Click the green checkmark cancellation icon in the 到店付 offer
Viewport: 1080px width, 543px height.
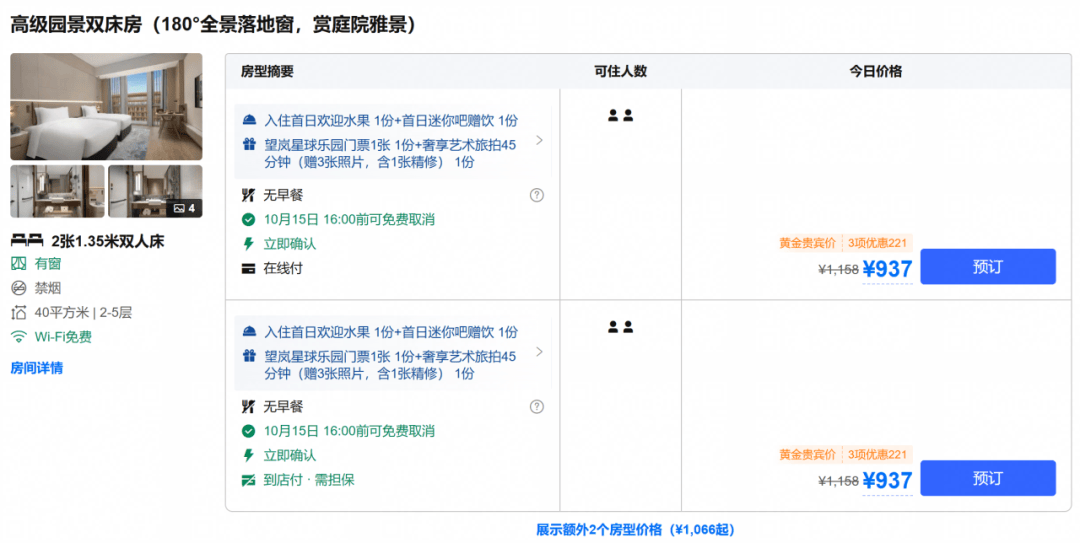pos(249,431)
